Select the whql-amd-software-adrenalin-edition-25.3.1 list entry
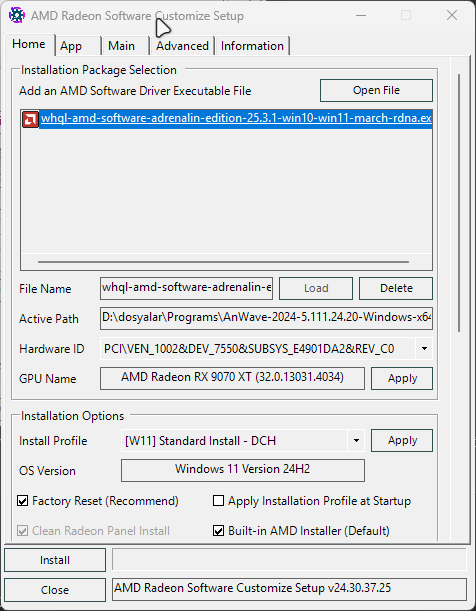Image resolution: width=476 pixels, height=611 pixels. (236, 118)
